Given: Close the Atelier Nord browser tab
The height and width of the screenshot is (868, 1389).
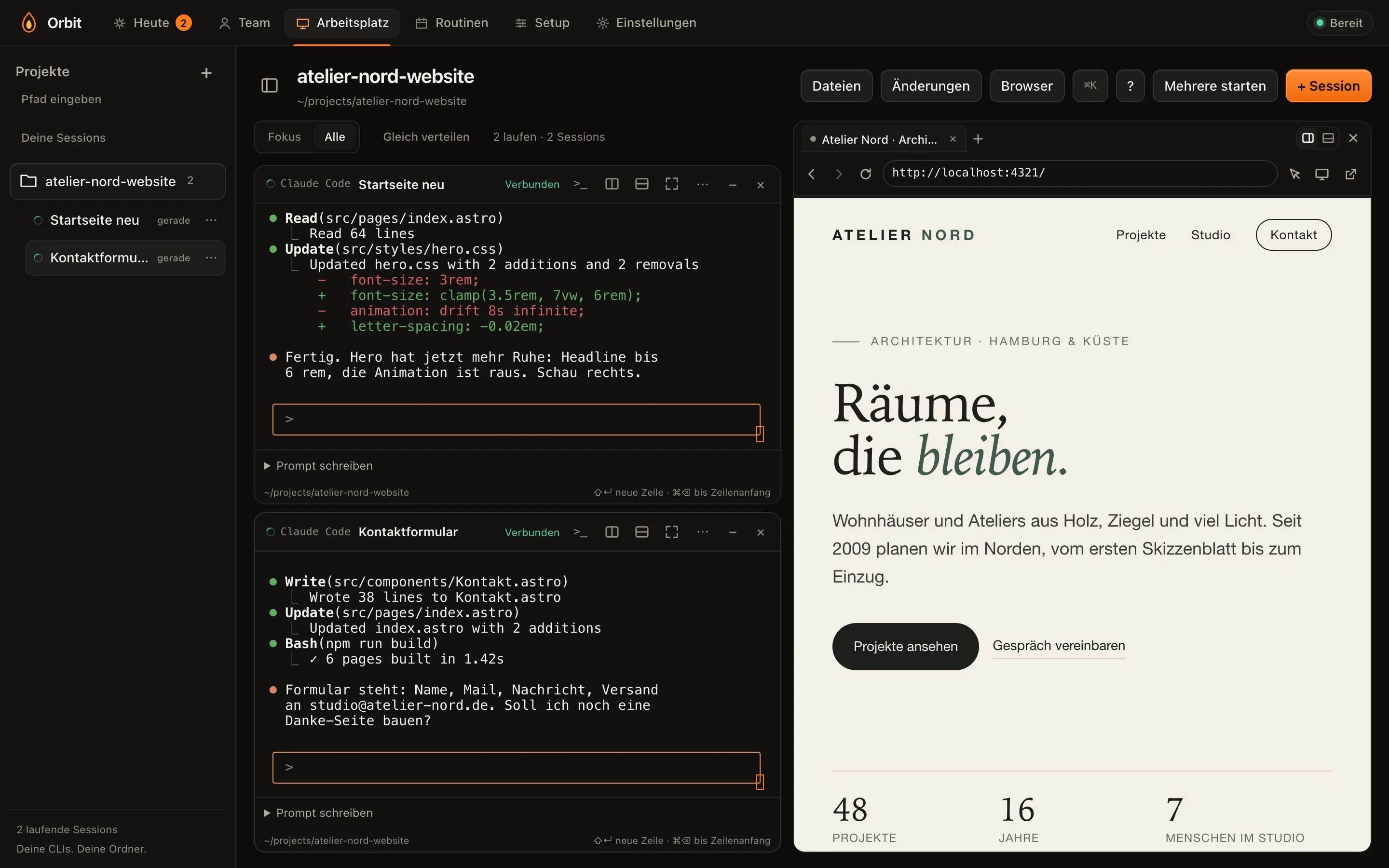Looking at the screenshot, I should [953, 139].
